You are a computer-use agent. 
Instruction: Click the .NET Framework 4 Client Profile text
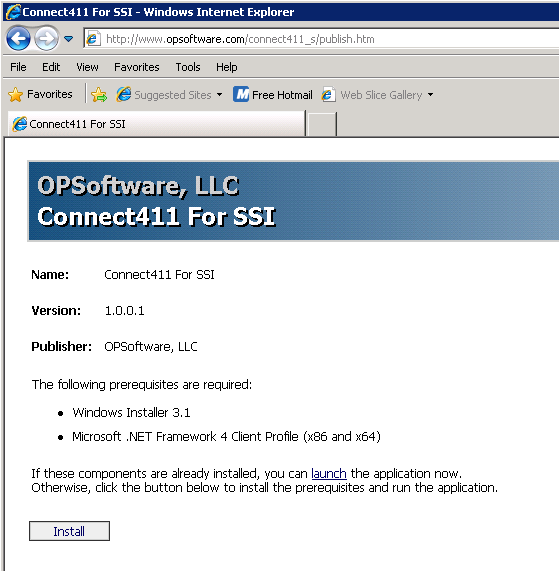(x=226, y=436)
